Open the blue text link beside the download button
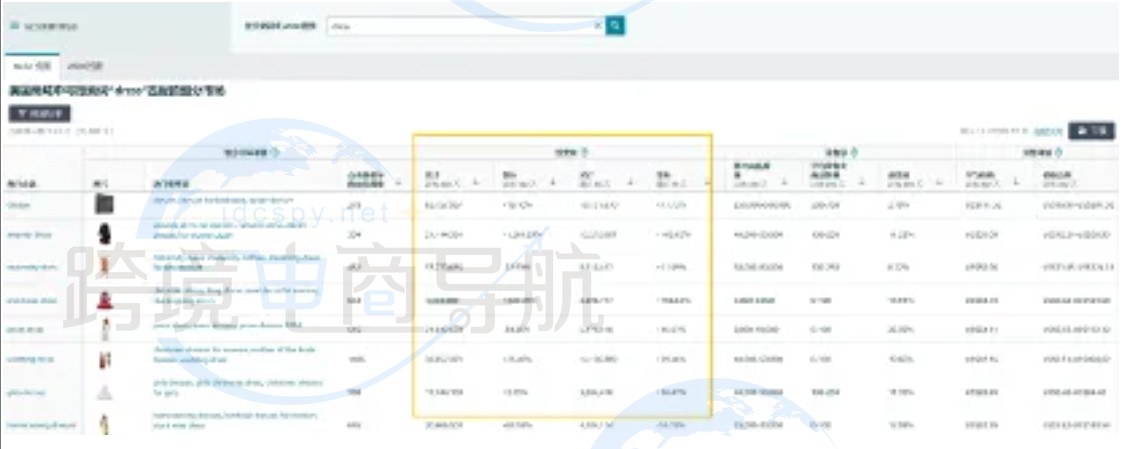 coord(1048,131)
